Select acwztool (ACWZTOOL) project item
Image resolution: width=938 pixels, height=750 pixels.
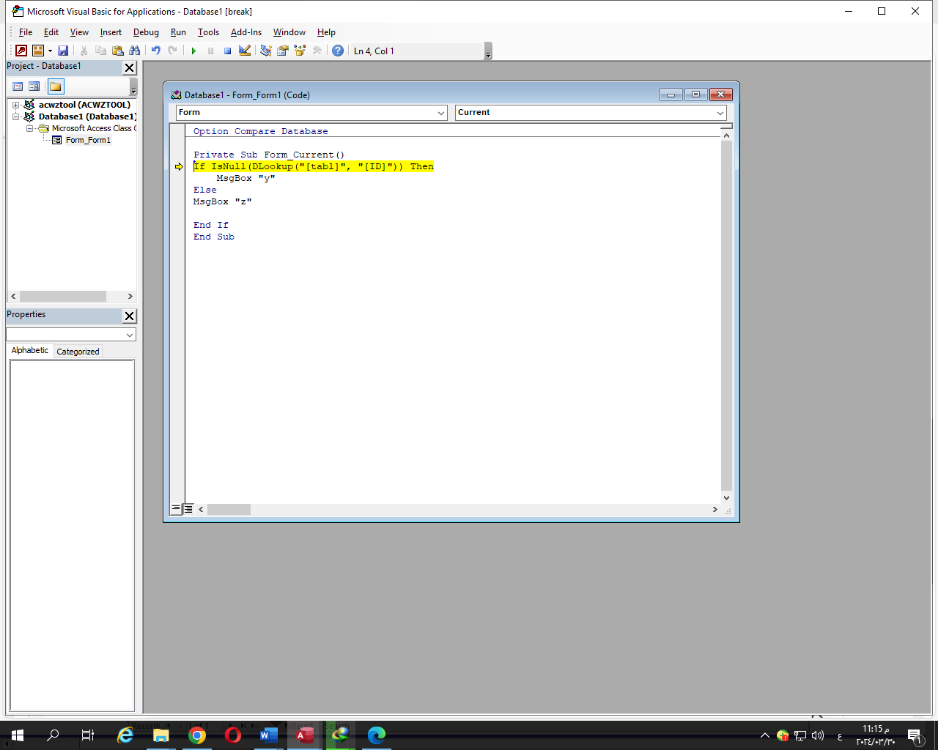pyautogui.click(x=84, y=105)
